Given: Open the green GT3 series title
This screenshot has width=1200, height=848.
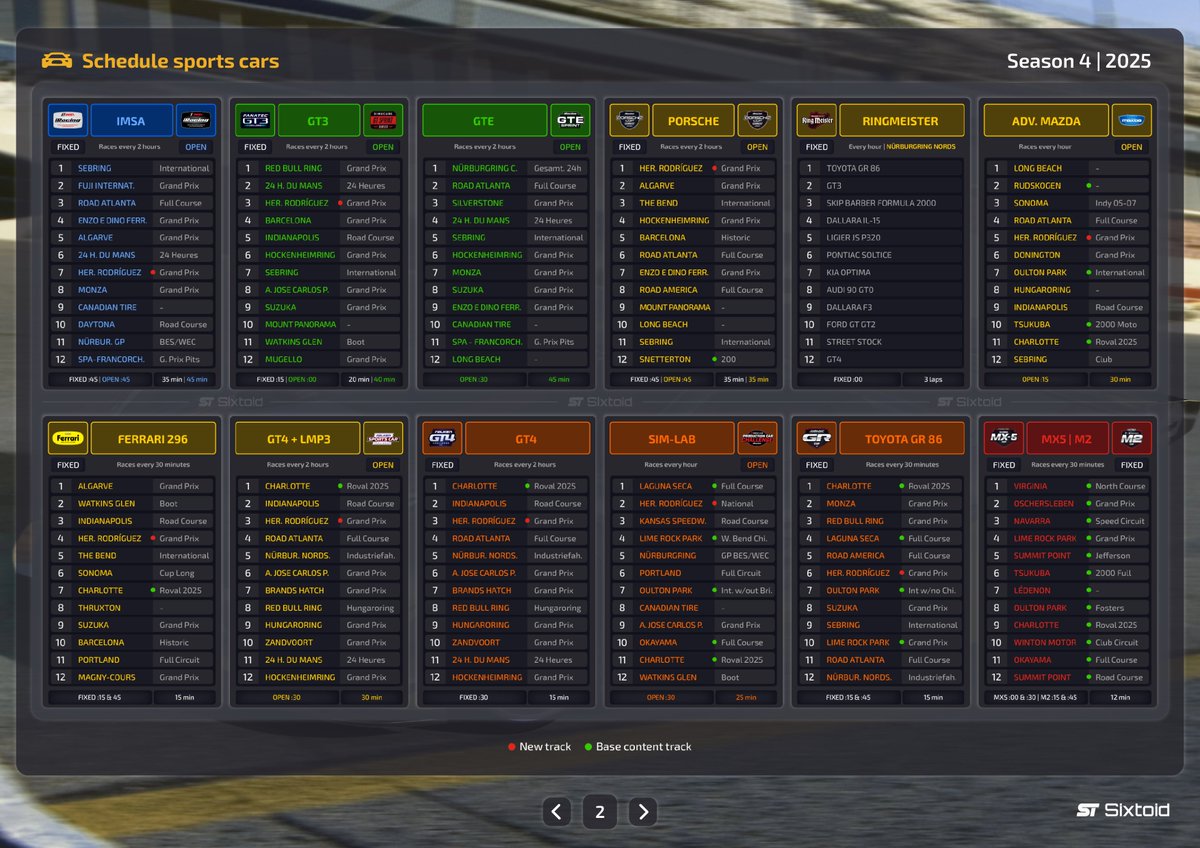Looking at the screenshot, I should [x=318, y=121].
